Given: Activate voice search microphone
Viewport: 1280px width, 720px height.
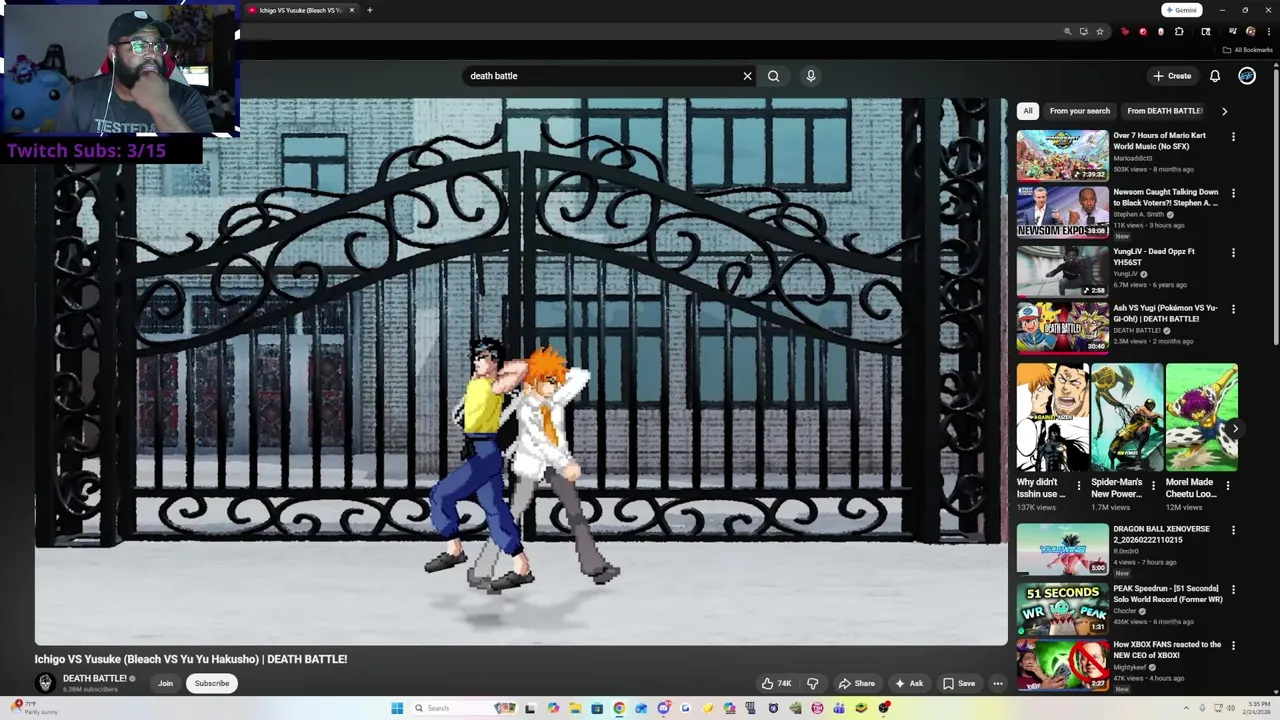Looking at the screenshot, I should point(811,76).
